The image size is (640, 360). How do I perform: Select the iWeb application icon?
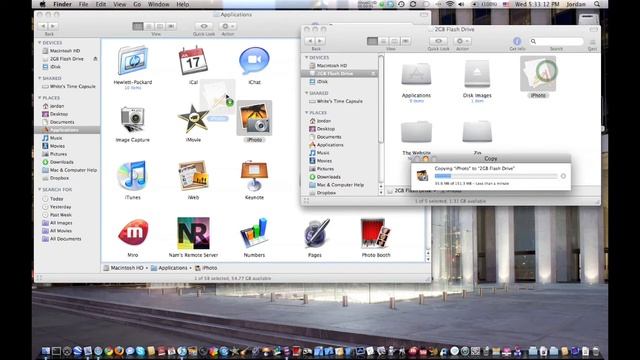[x=193, y=176]
